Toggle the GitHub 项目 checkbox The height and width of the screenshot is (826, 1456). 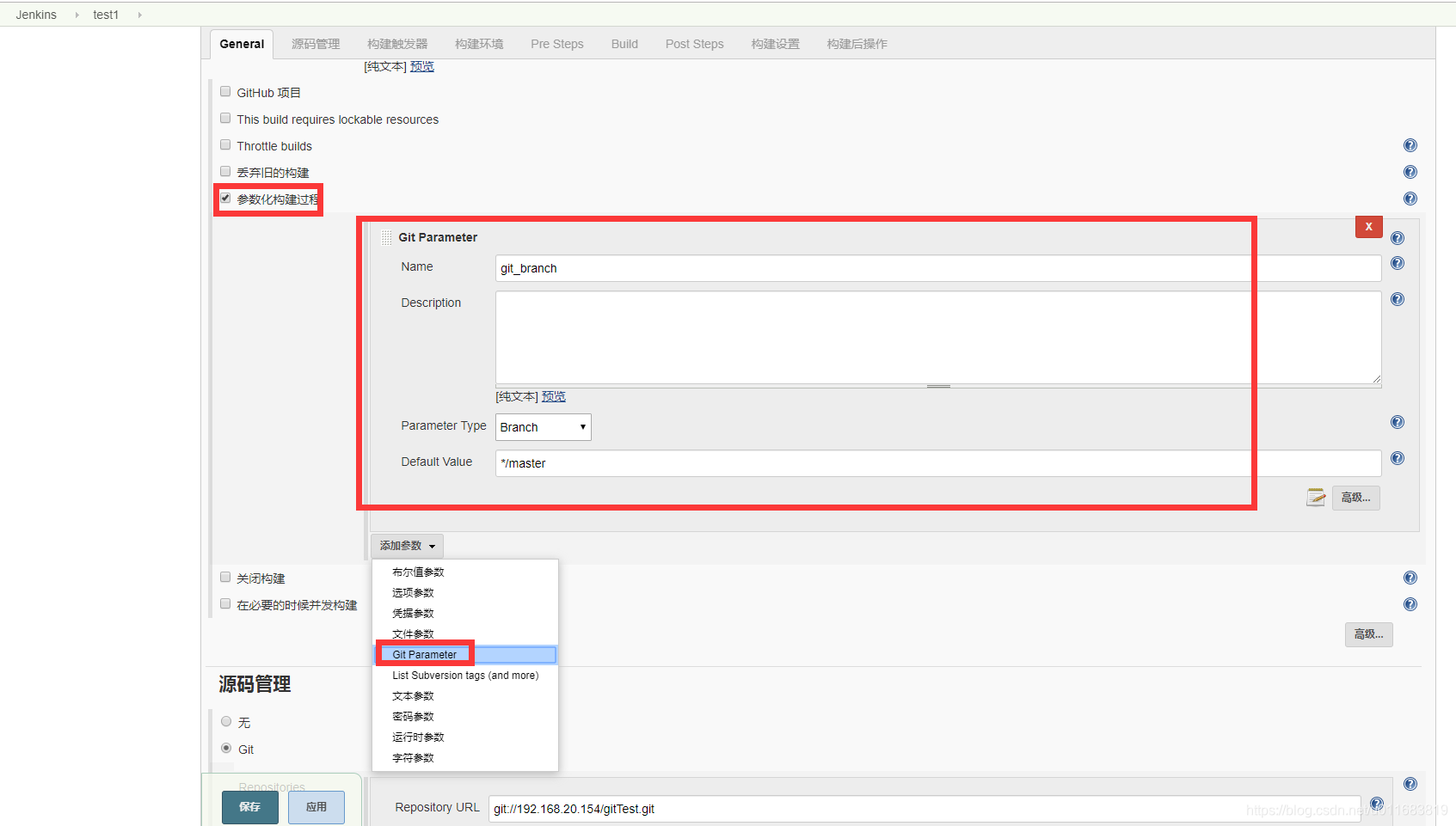(x=225, y=91)
